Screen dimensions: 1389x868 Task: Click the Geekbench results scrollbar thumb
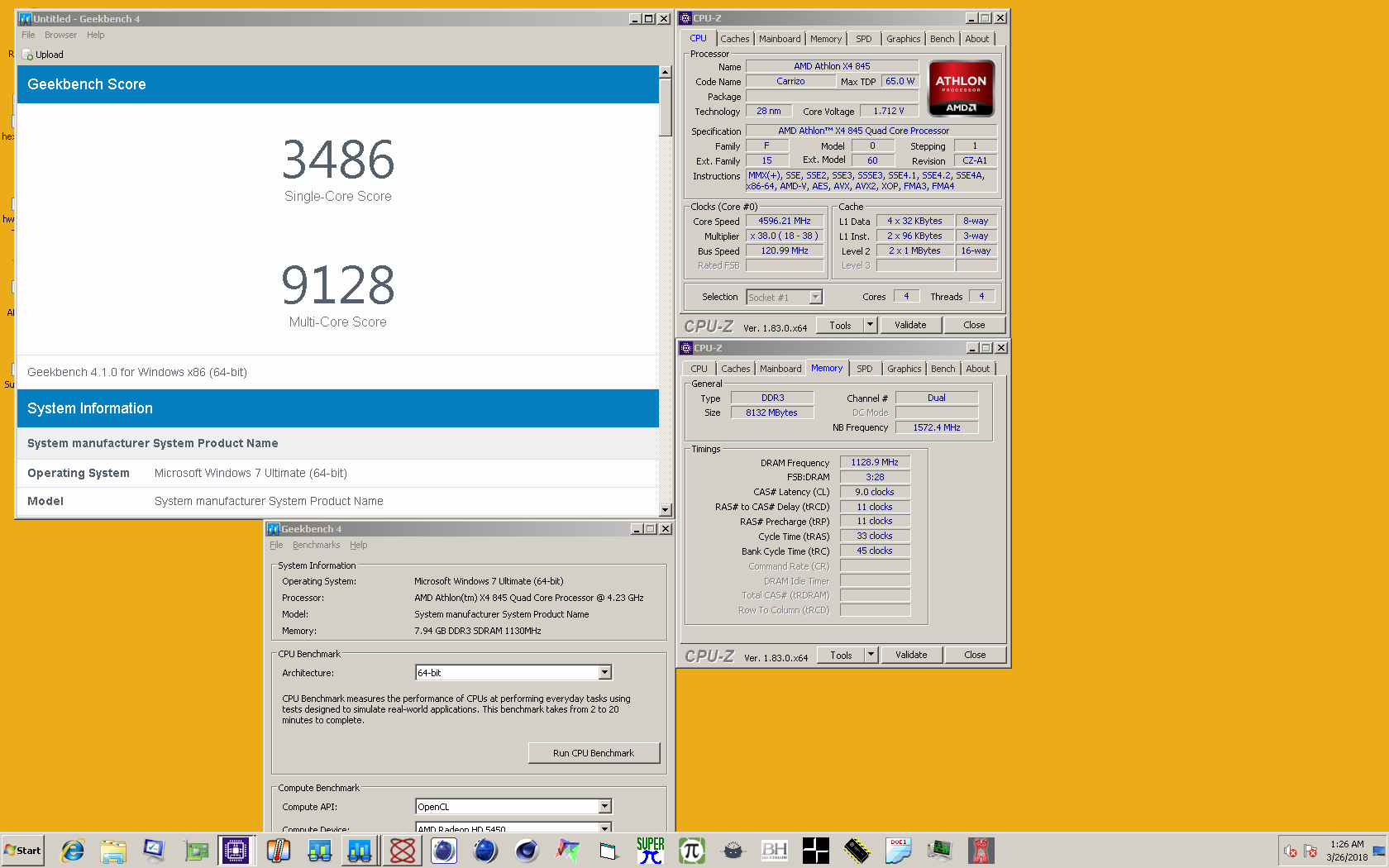[x=665, y=107]
